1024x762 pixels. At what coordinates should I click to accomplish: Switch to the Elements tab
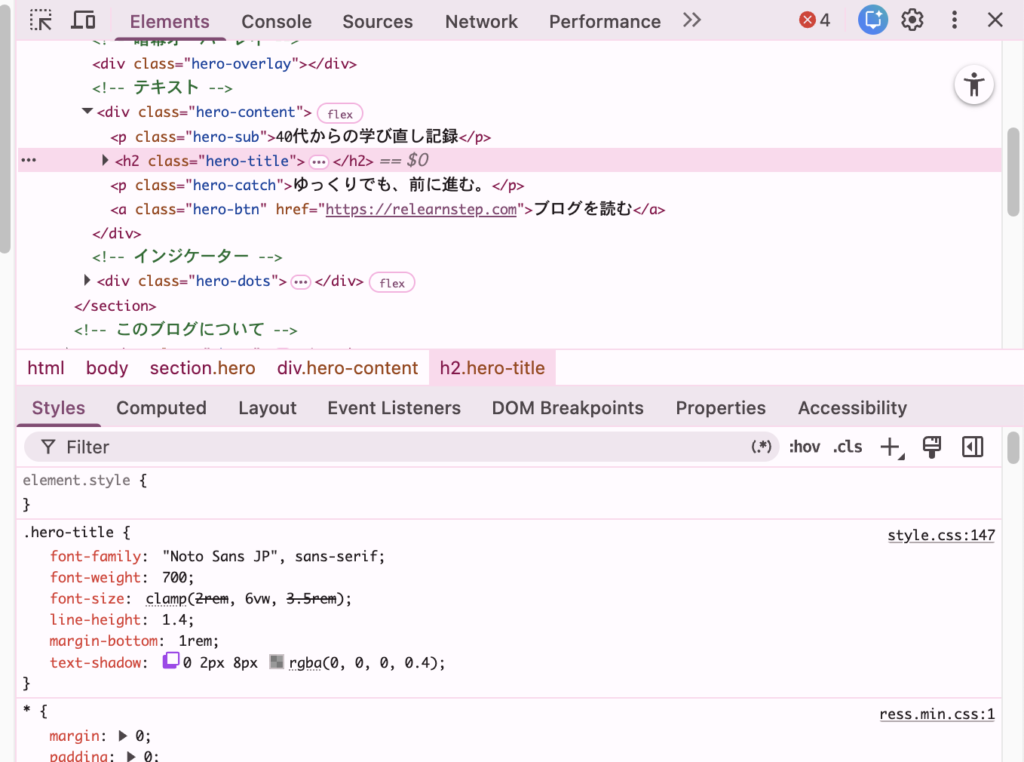pos(169,22)
